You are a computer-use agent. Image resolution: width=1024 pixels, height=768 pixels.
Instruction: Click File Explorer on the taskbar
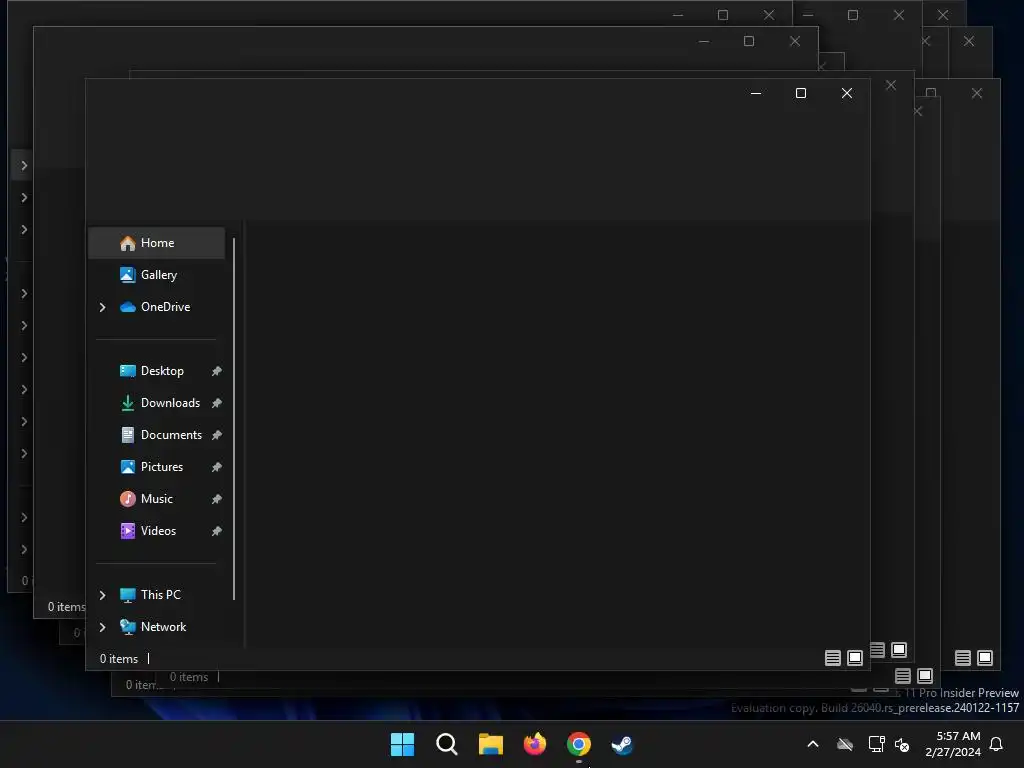tap(490, 744)
